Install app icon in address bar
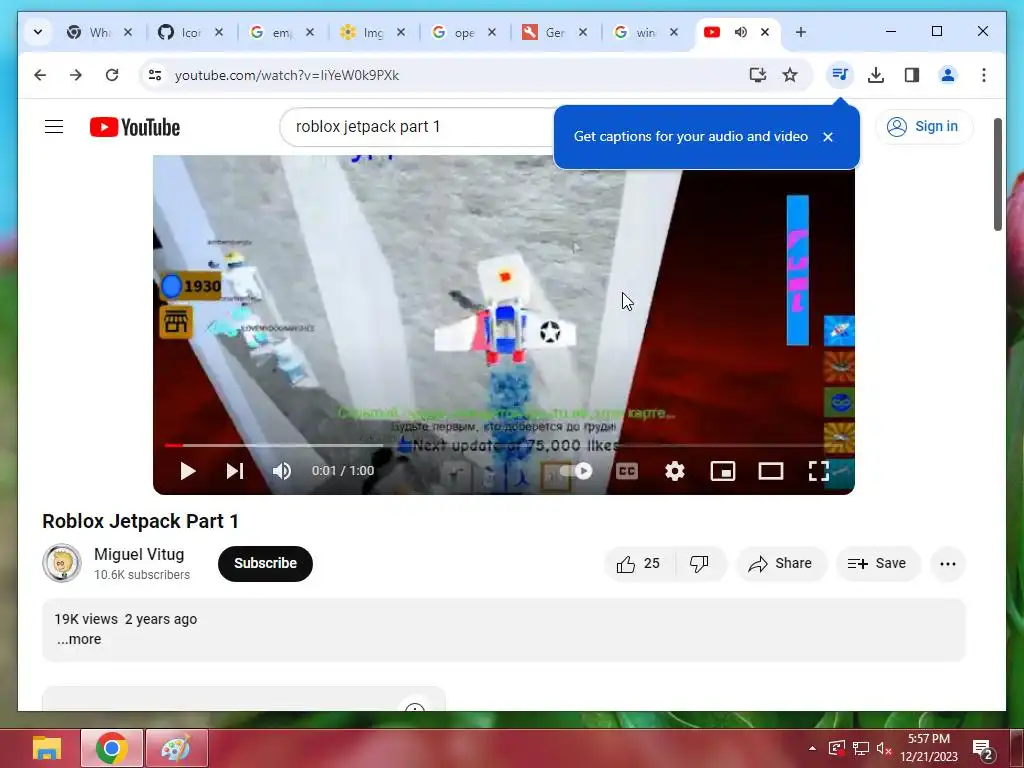 [x=758, y=75]
